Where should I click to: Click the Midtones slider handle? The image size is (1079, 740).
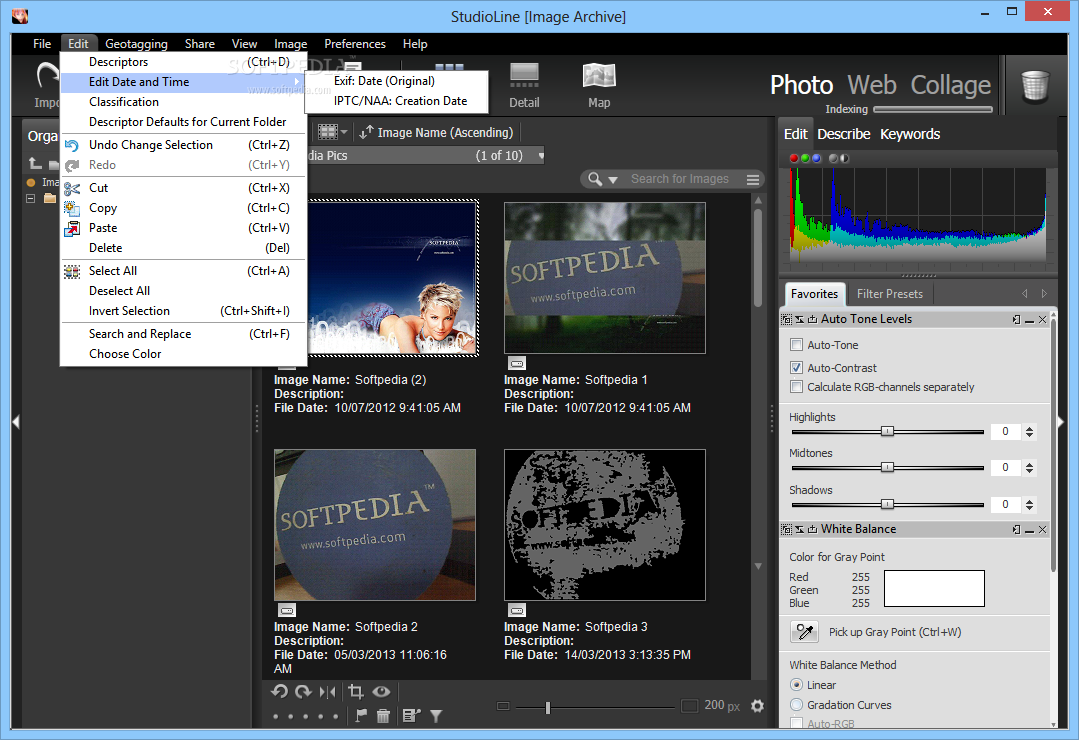tap(888, 467)
